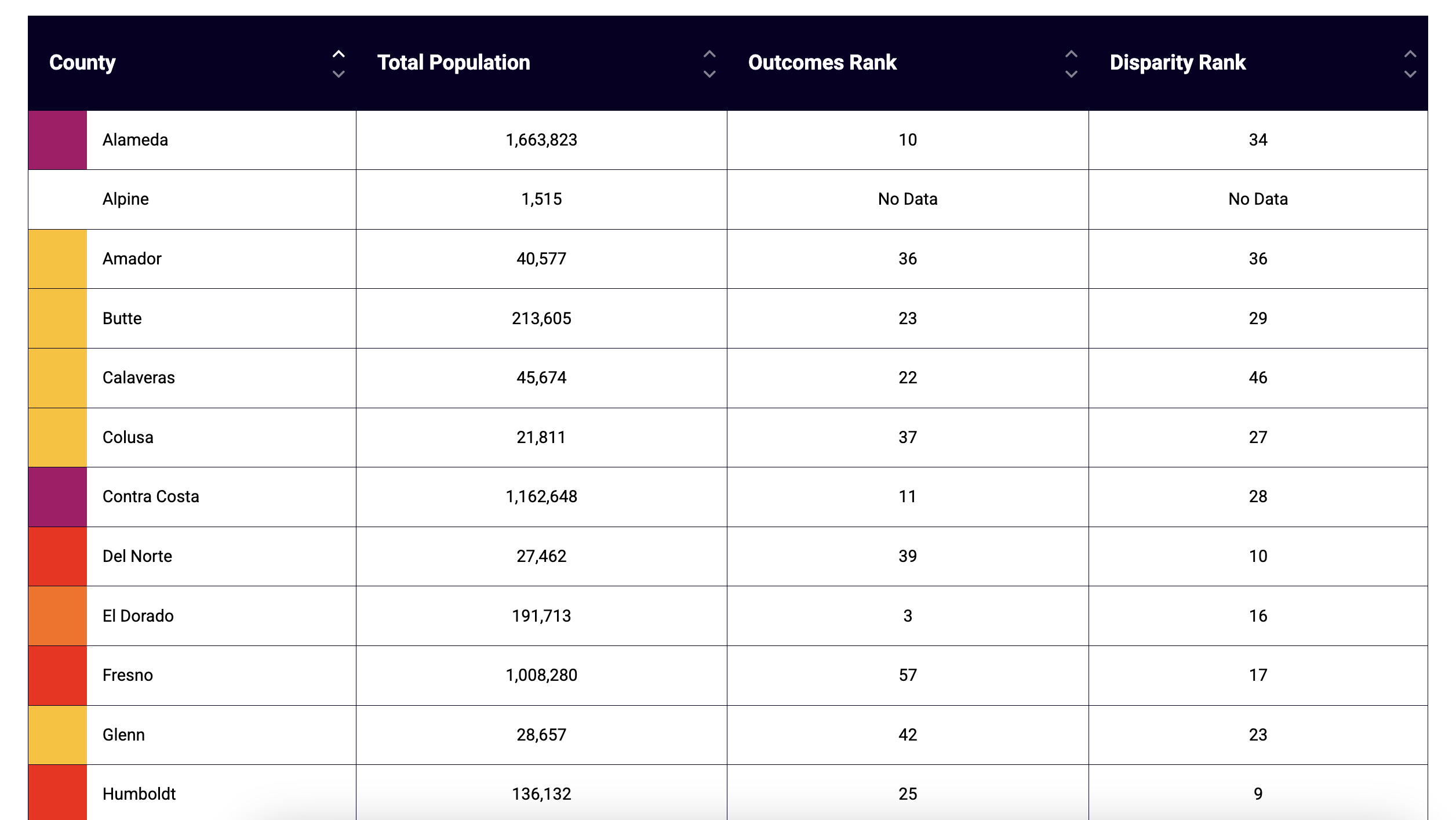Click the Total Population header label
Image resolution: width=1456 pixels, height=820 pixels.
[453, 63]
